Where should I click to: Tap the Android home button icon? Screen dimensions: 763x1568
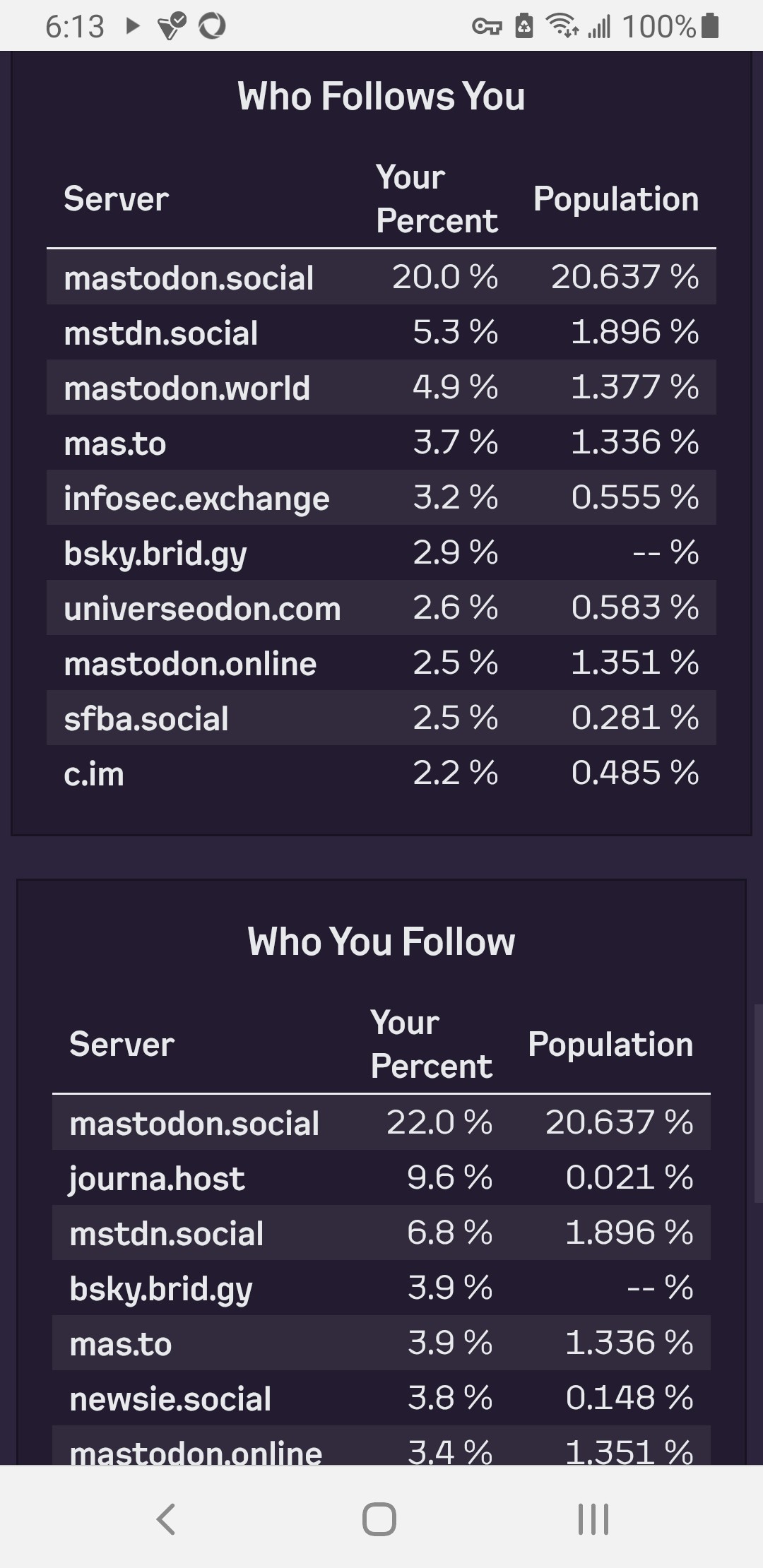379,1519
